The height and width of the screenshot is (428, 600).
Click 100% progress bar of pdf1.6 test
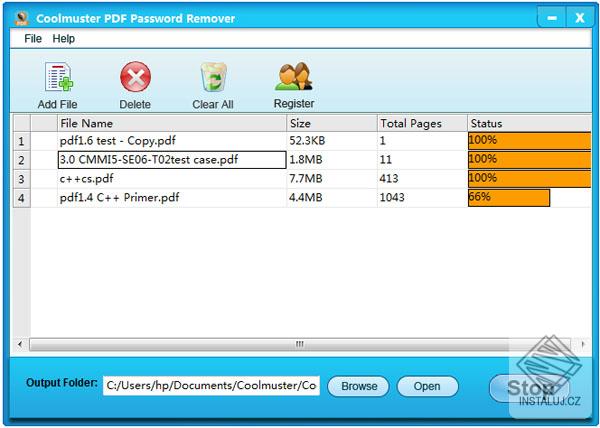click(x=530, y=141)
